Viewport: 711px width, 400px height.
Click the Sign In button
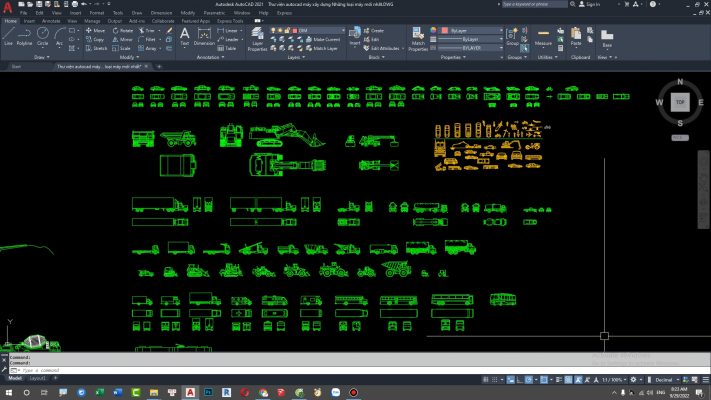[591, 4]
